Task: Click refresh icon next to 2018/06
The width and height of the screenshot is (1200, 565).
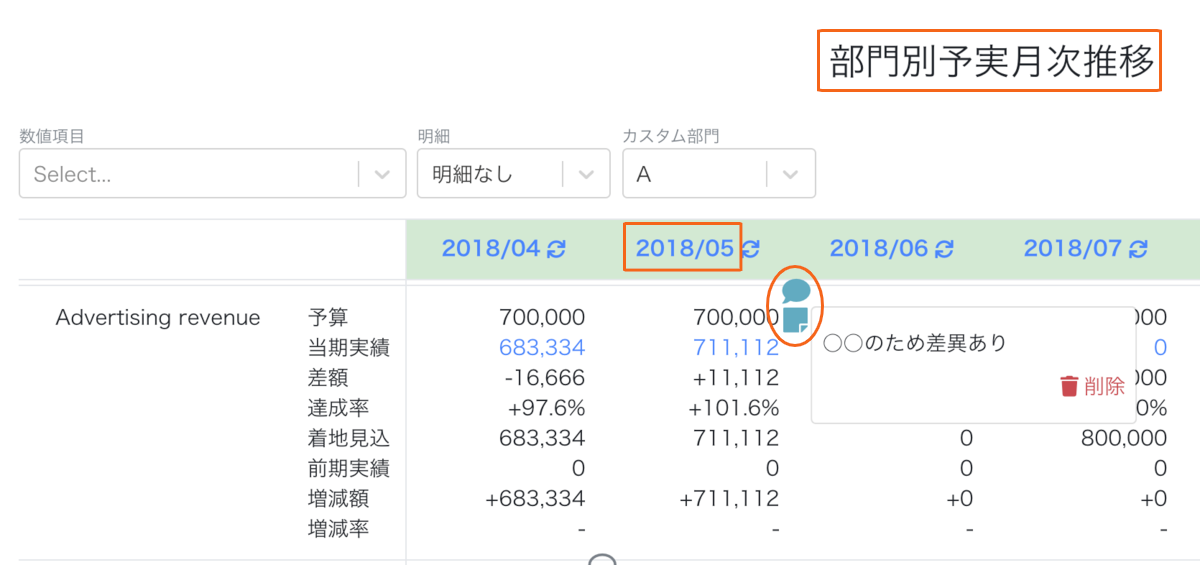Action: (x=945, y=249)
